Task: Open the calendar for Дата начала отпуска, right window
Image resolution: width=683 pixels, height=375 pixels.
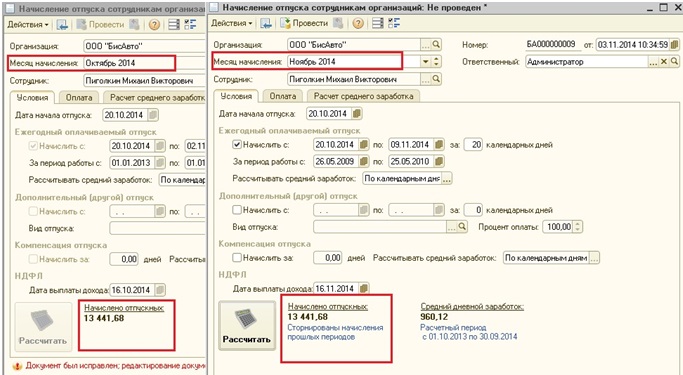Action: [357, 114]
